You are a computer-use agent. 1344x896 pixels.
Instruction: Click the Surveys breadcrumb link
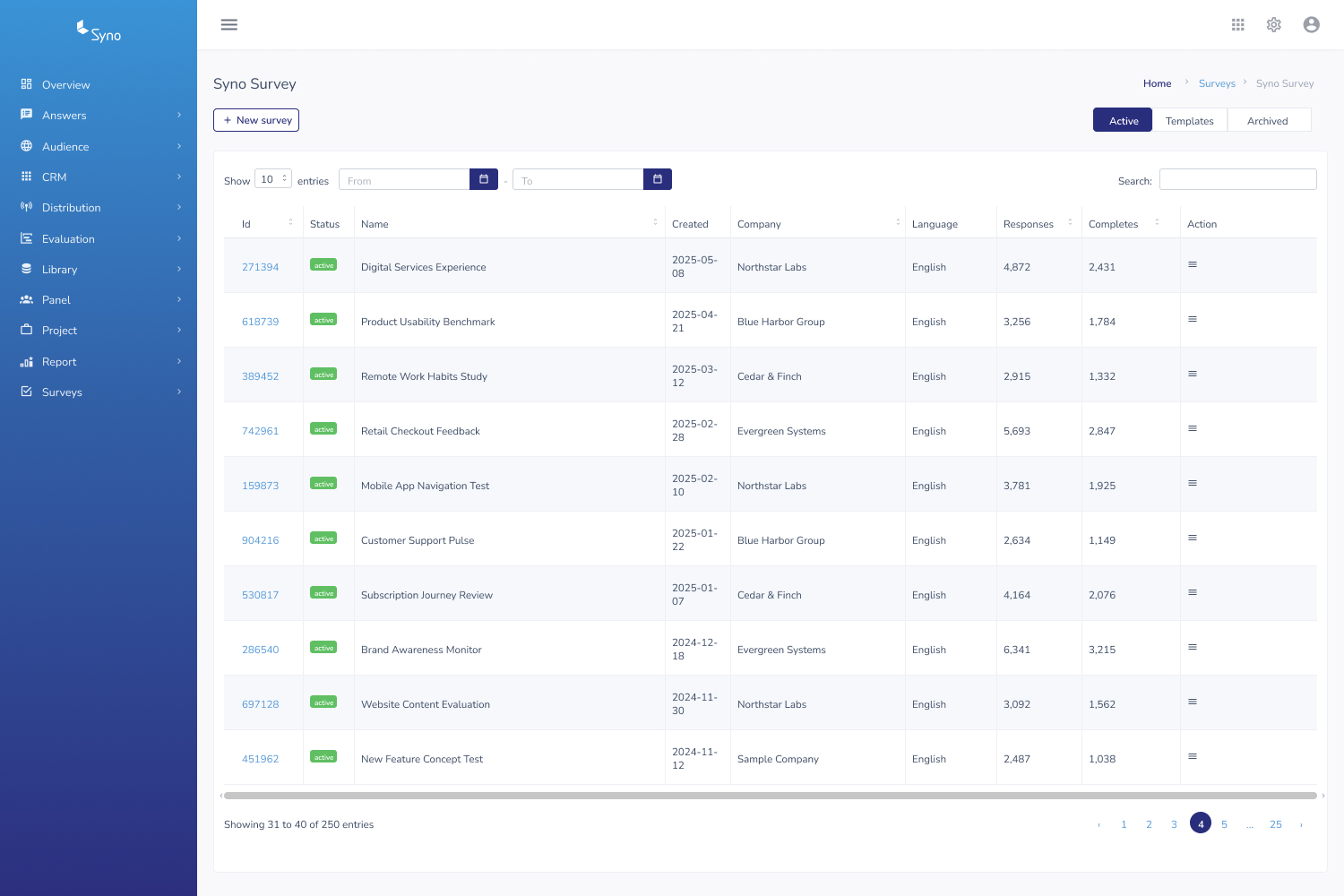1217,83
